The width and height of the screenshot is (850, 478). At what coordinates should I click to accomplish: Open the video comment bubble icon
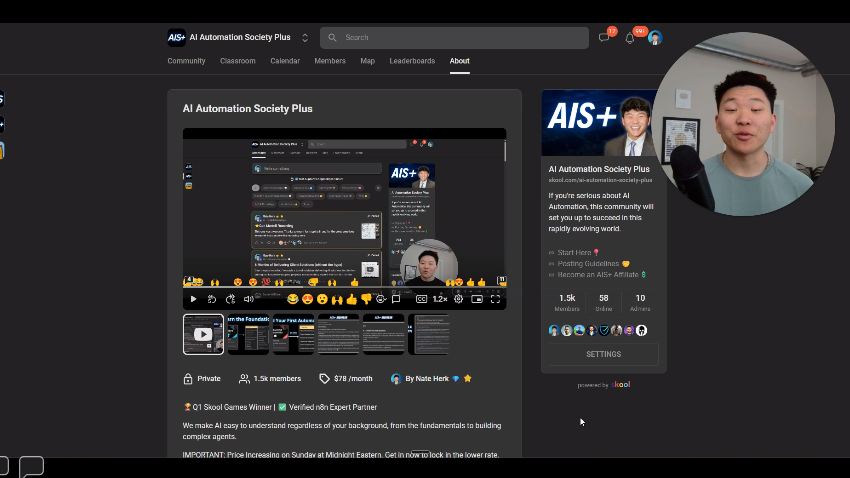[x=396, y=299]
